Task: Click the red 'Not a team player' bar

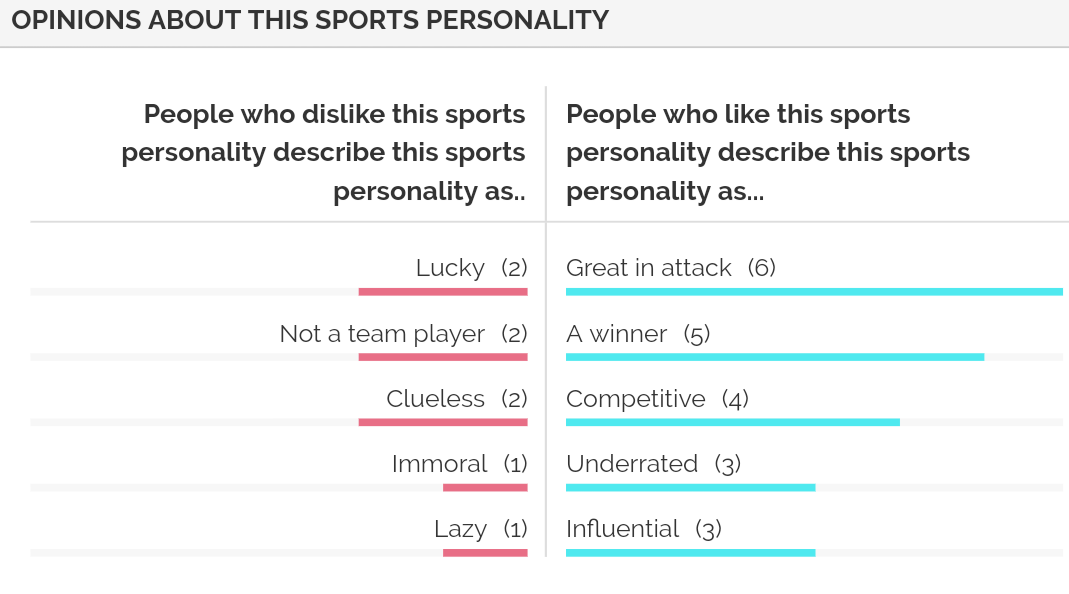Action: click(443, 357)
